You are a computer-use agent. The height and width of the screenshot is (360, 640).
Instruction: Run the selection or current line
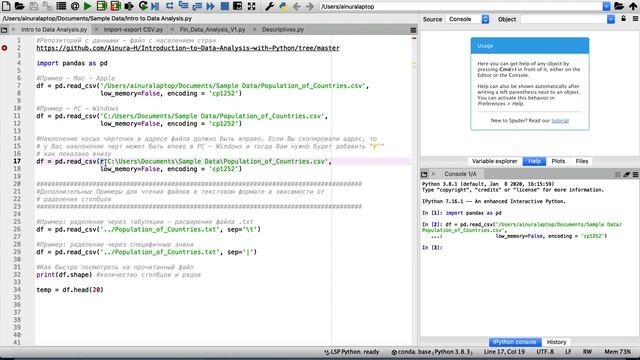tap(129, 6)
